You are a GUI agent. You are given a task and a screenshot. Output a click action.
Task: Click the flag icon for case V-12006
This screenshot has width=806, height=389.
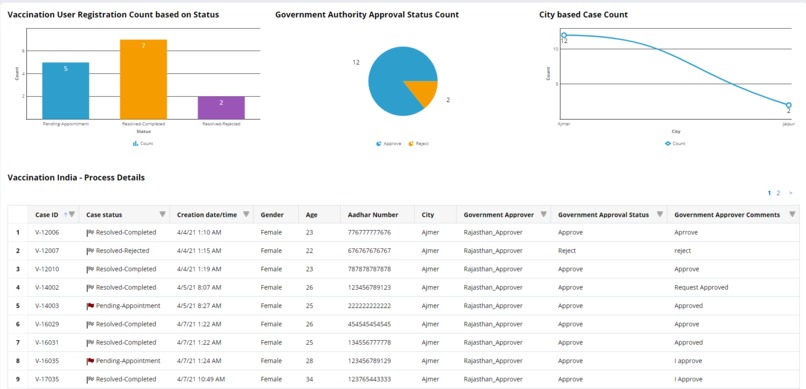pyautogui.click(x=90, y=232)
